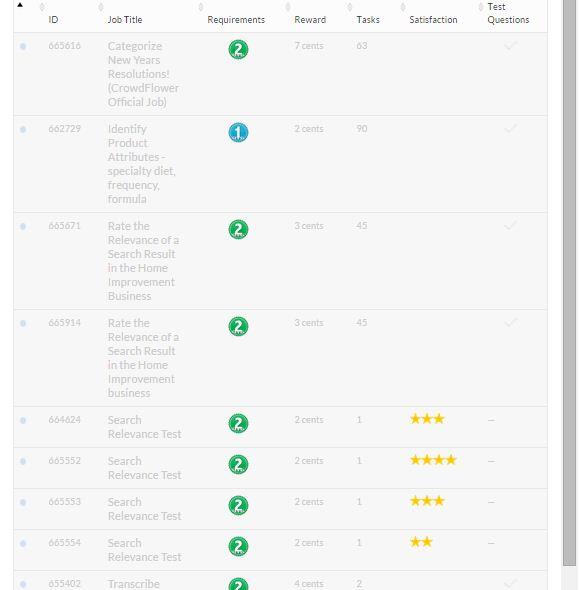Click level 2 badge for job 665671

(x=238, y=230)
